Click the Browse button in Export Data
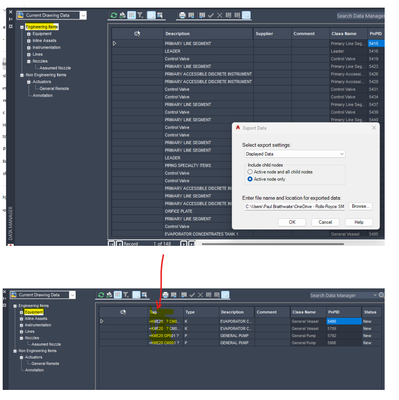 pos(360,206)
